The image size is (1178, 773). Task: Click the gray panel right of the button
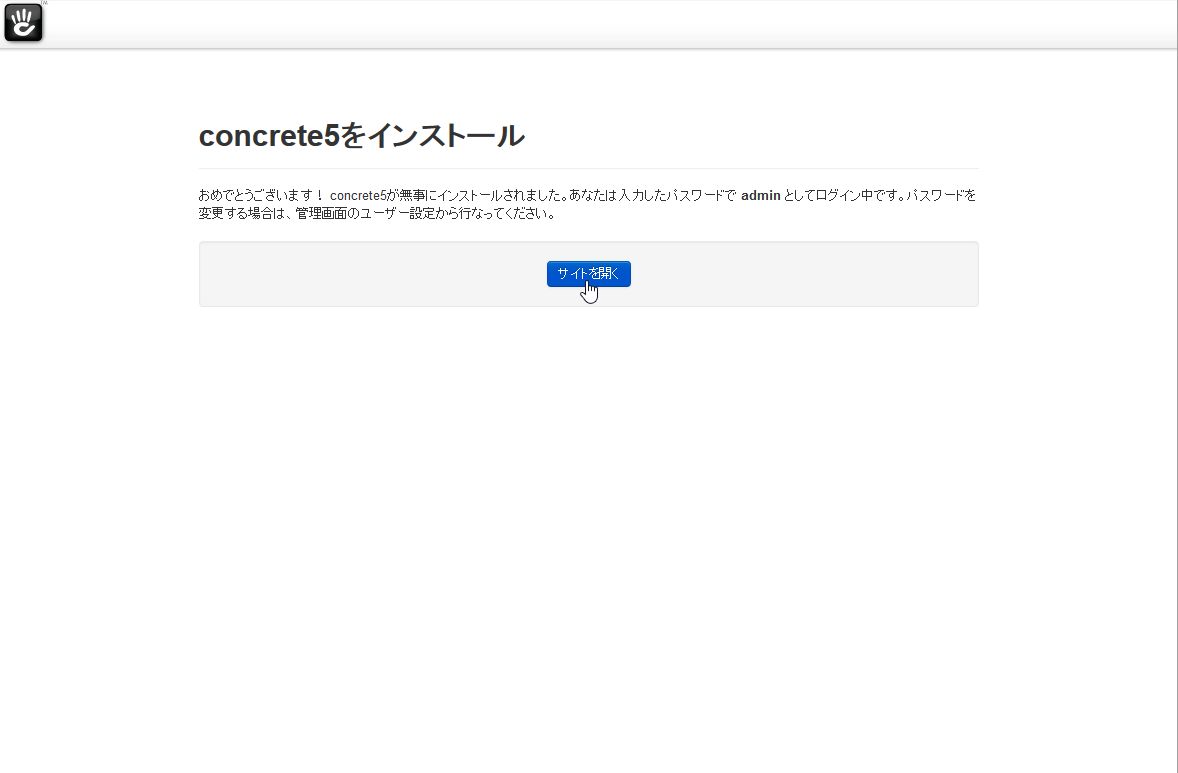point(805,273)
